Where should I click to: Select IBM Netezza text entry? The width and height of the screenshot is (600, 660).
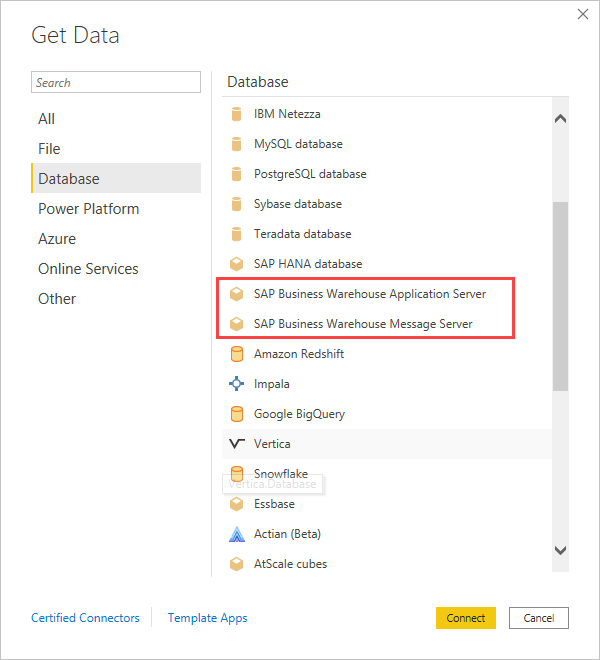[287, 114]
